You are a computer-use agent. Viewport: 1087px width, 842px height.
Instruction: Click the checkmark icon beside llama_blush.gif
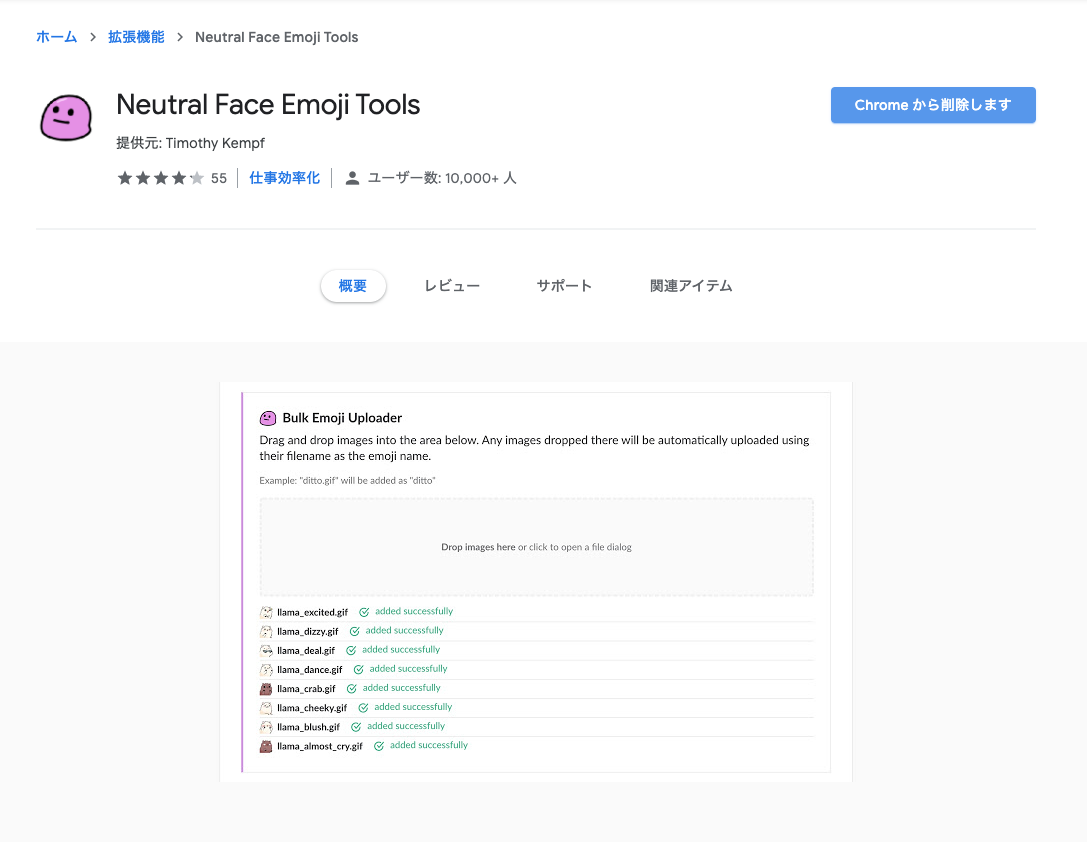click(356, 727)
